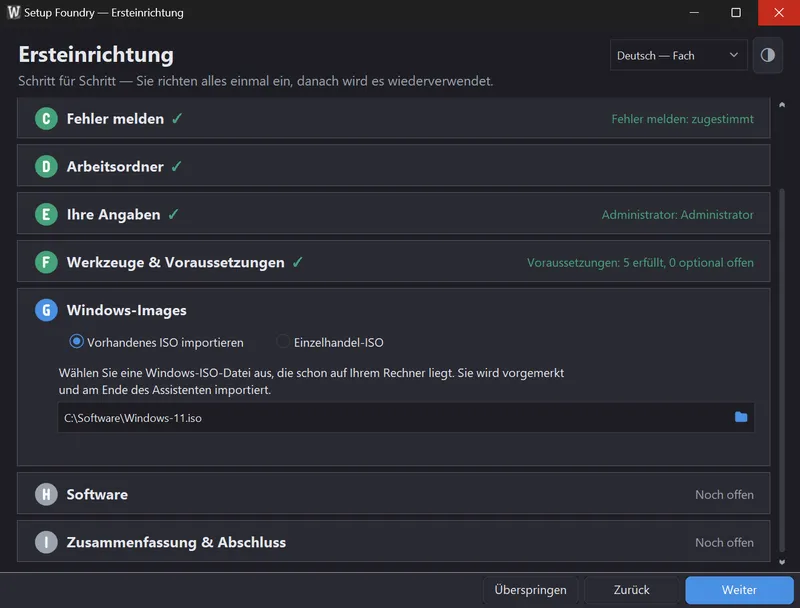Open the Deutsch — Fach language dropdown
Screen dimensions: 800x608
(678, 55)
